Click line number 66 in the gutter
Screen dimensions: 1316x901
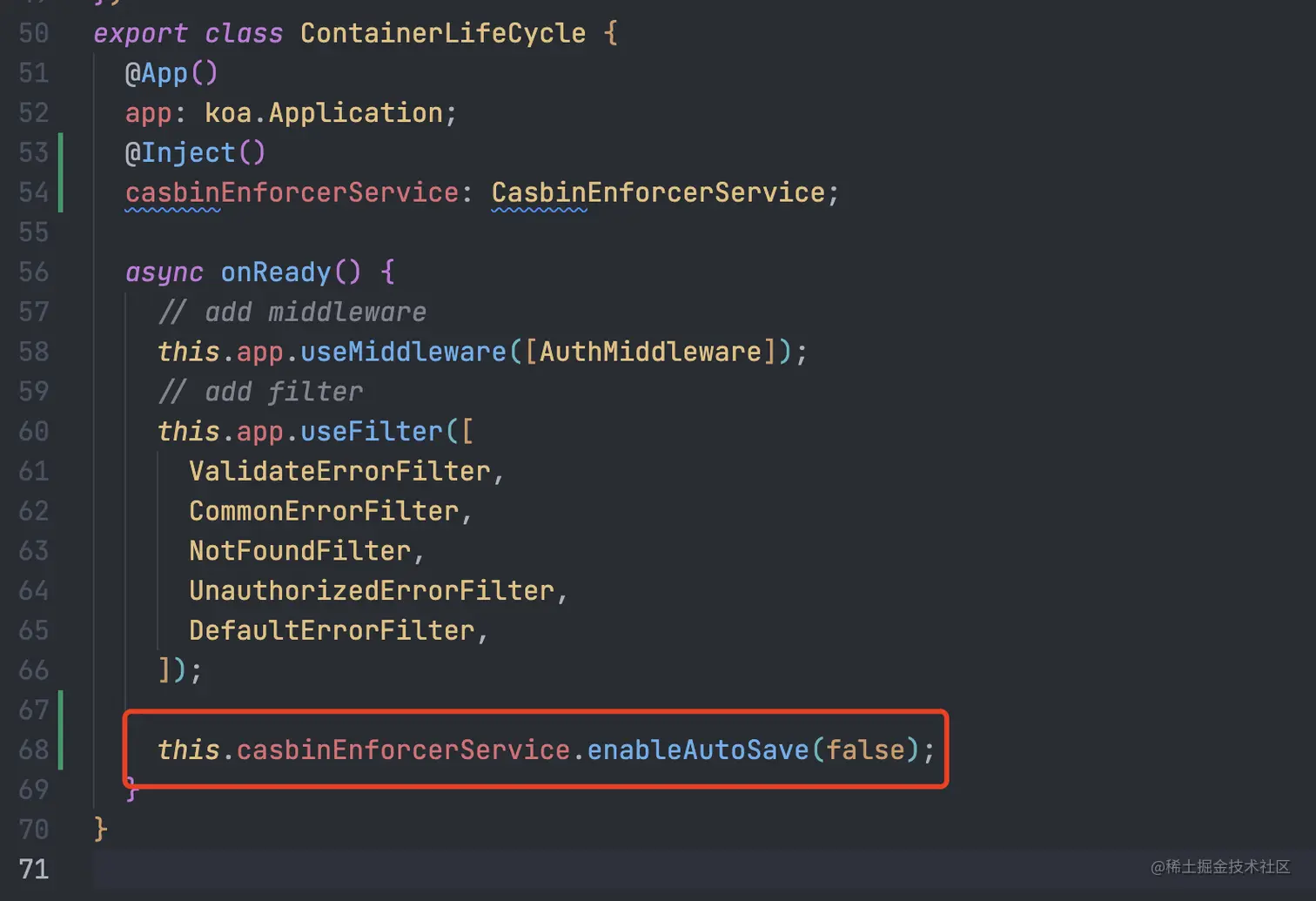tap(34, 670)
